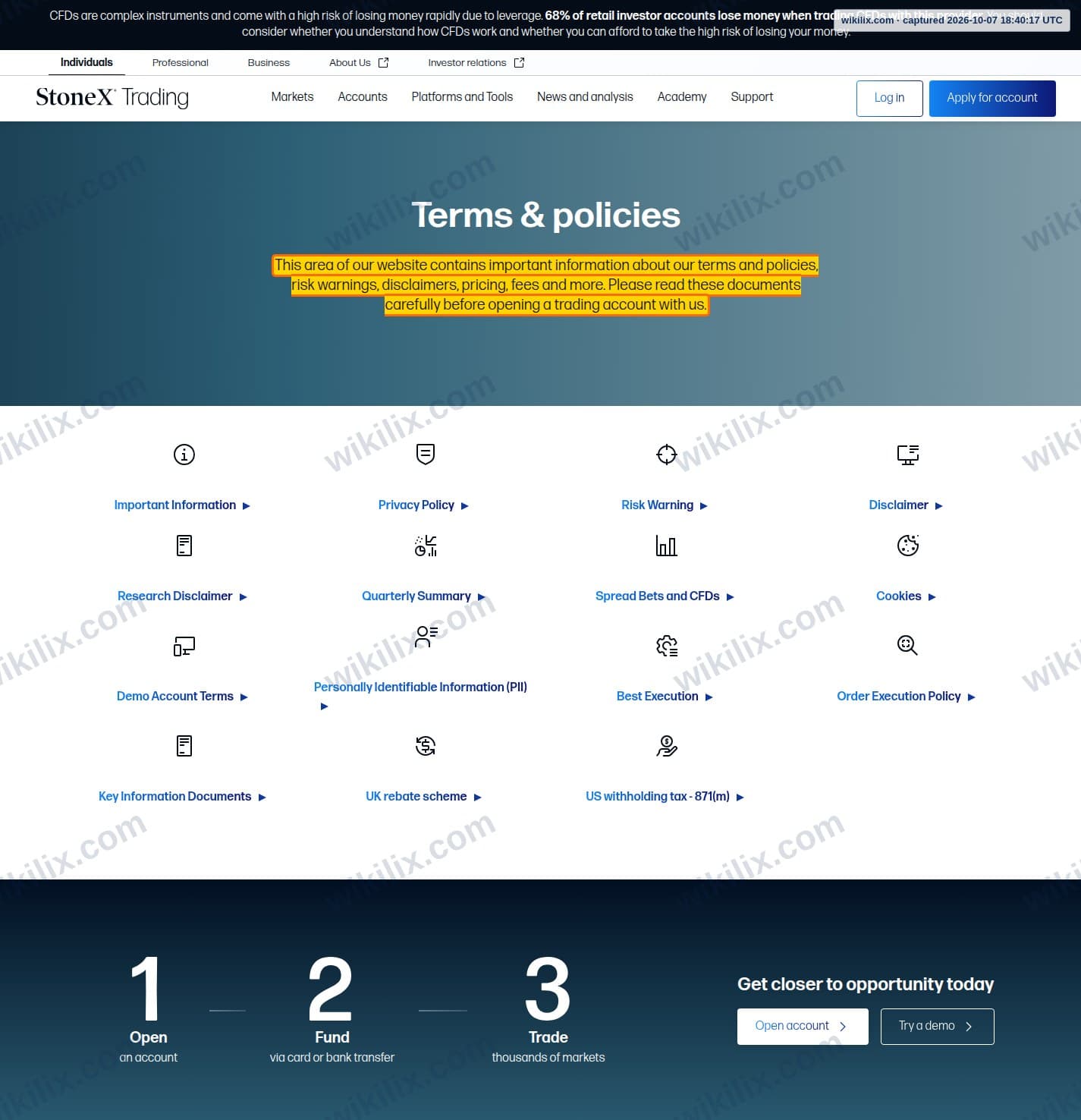Viewport: 1081px width, 1120px height.
Task: Click the Spread Bets and CFDs bar-chart icon
Action: [x=666, y=546]
